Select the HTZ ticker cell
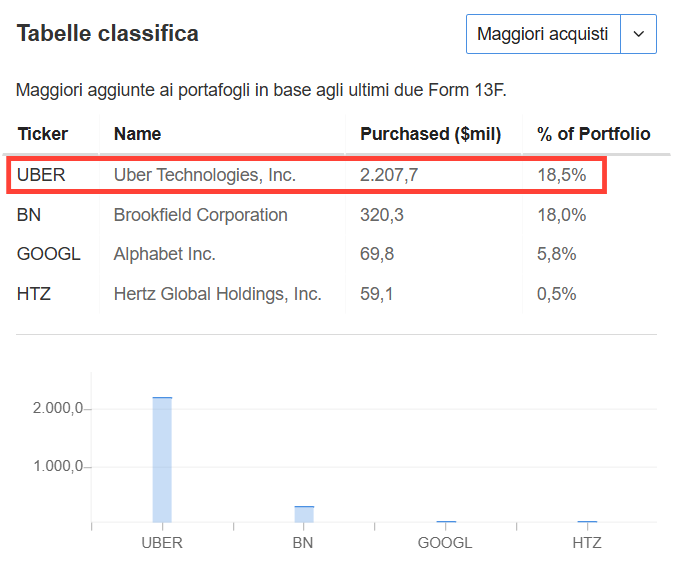 coord(34,294)
